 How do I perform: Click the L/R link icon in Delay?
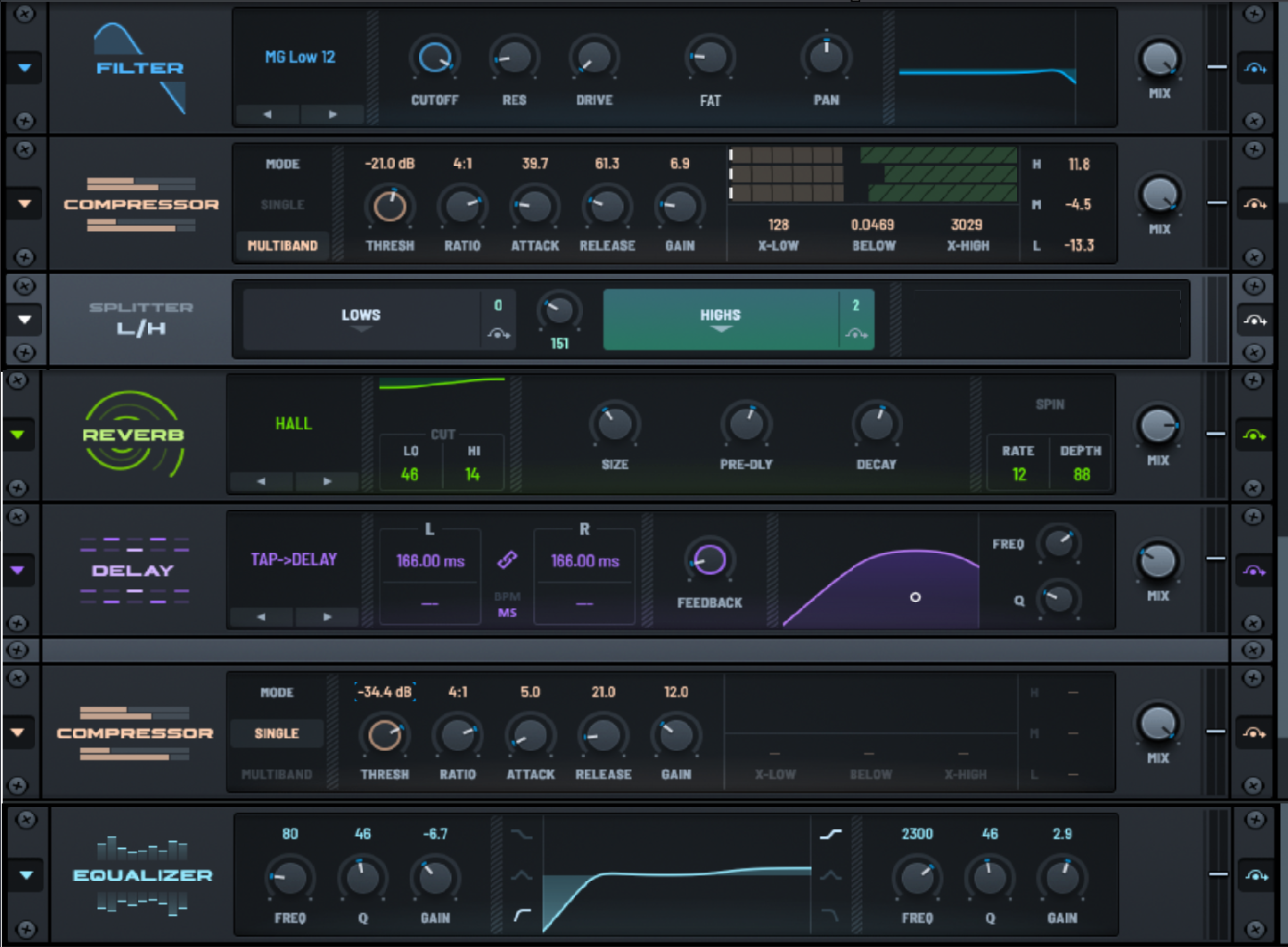click(x=507, y=560)
